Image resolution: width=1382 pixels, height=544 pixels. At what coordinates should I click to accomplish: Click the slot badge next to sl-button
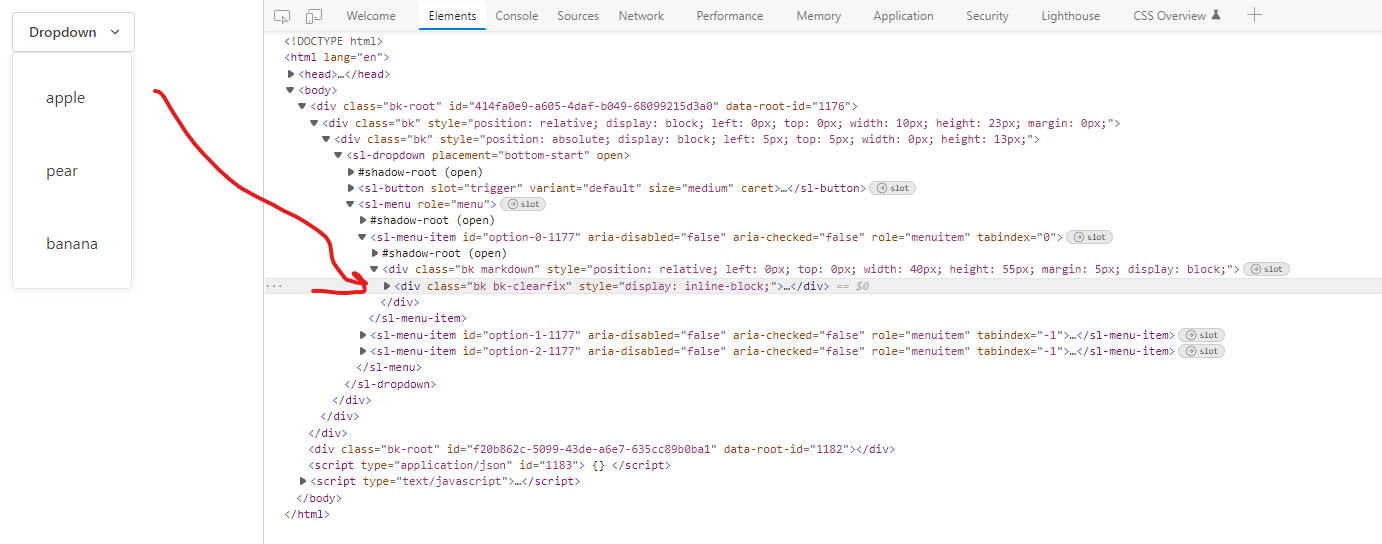point(892,188)
